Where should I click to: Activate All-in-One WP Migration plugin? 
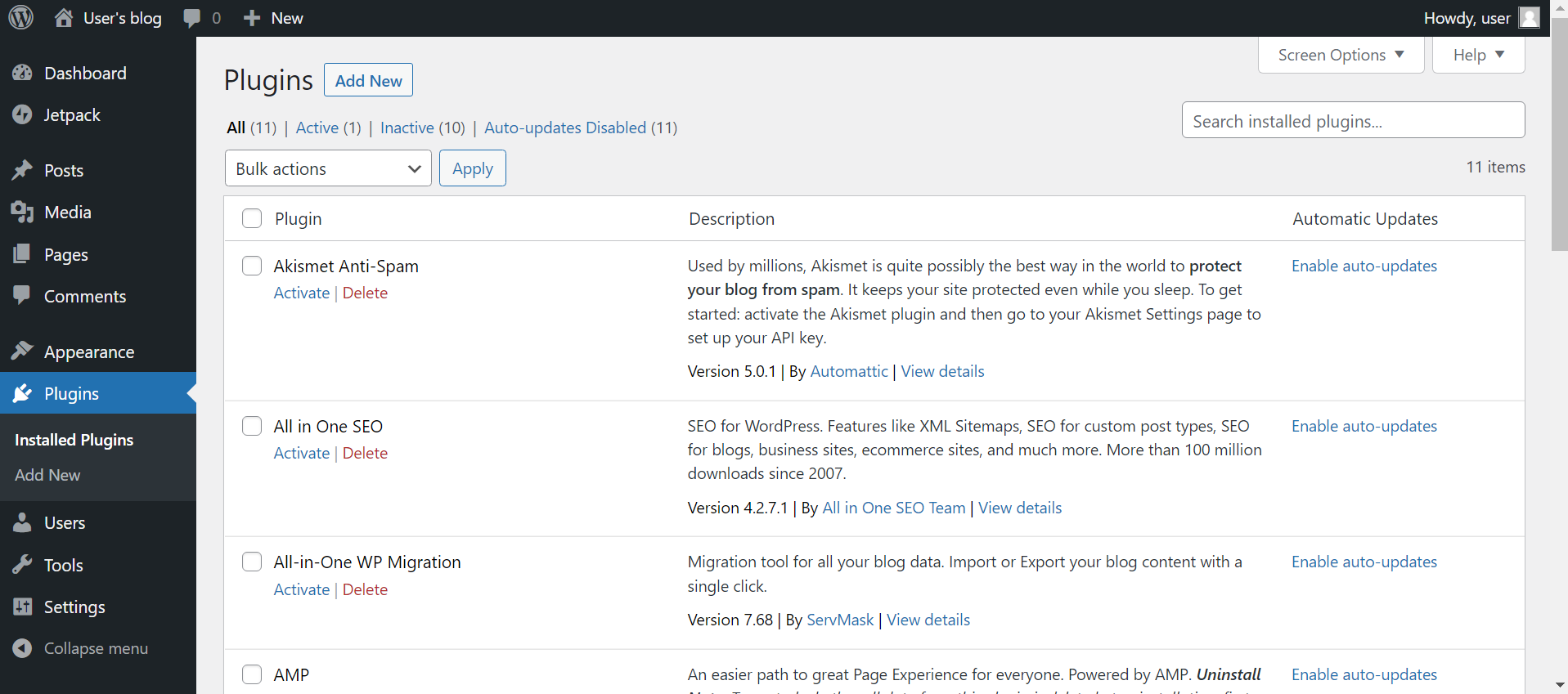click(x=302, y=589)
